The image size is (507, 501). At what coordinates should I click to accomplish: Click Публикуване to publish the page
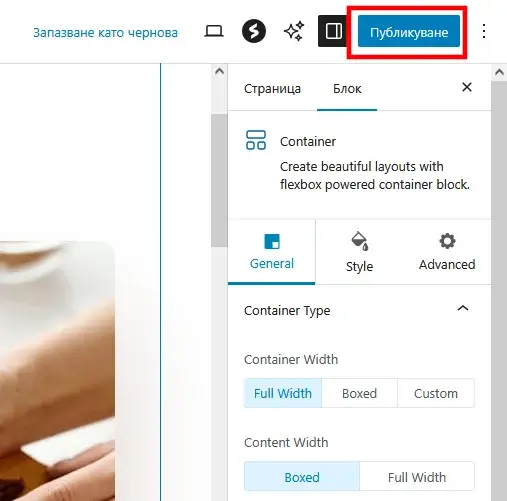[x=409, y=31]
